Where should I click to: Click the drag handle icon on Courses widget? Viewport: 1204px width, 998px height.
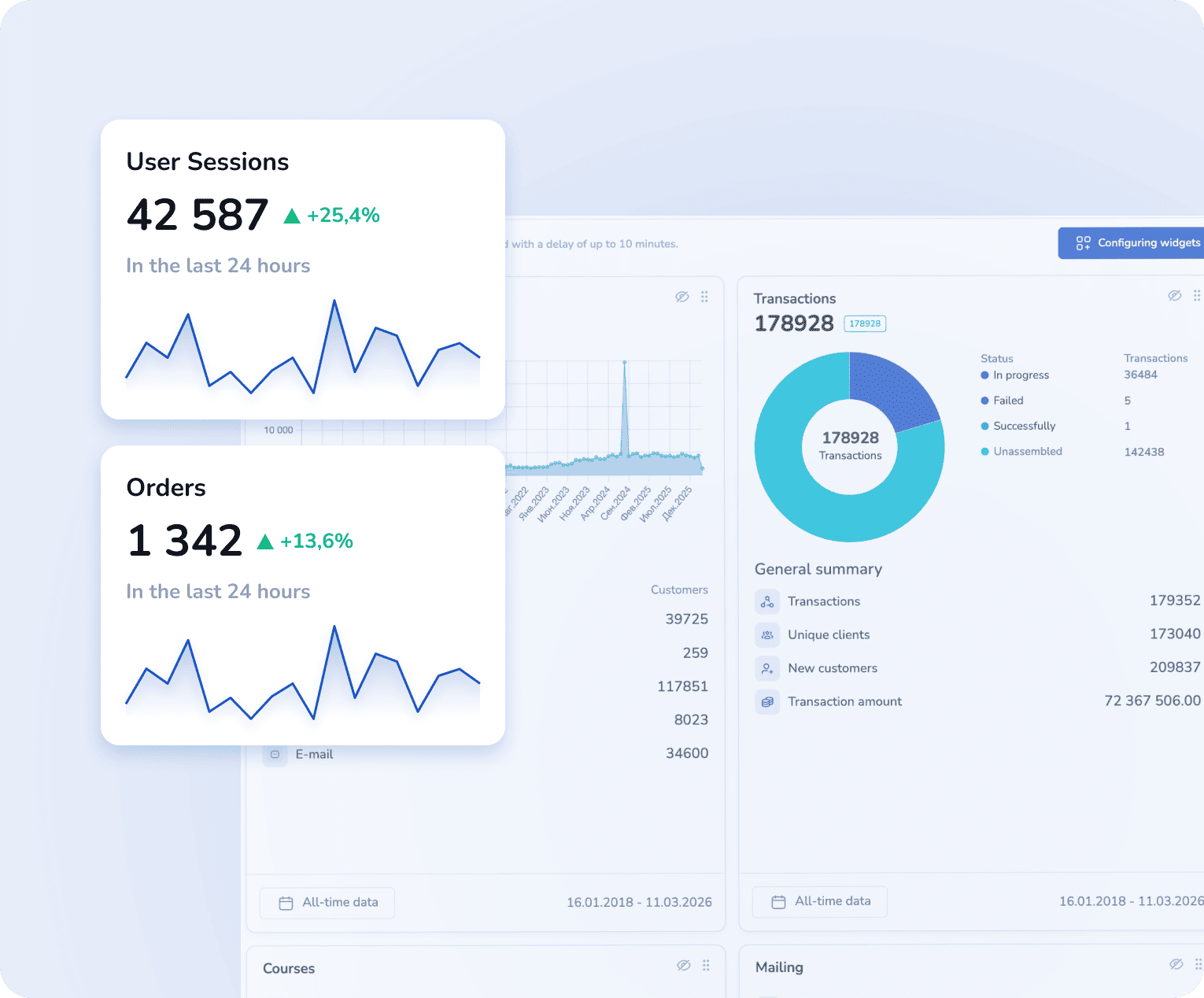[x=705, y=965]
